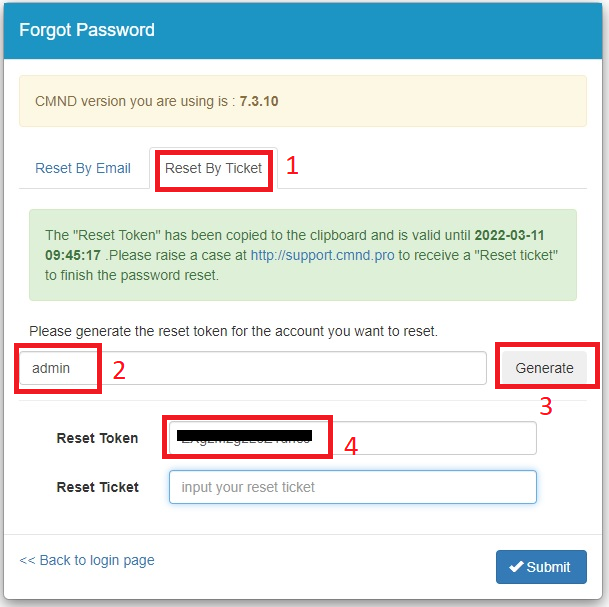This screenshot has height=607, width=609.
Task: Click the Reset Token label
Action: [97, 438]
